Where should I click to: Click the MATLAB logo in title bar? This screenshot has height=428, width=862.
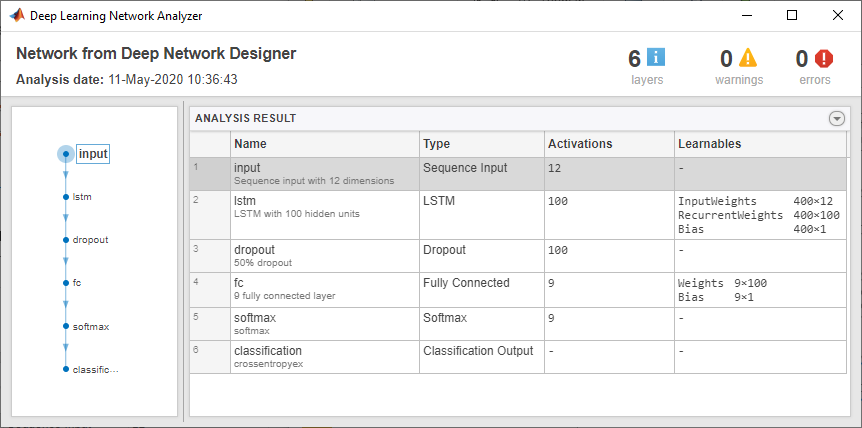click(x=17, y=16)
